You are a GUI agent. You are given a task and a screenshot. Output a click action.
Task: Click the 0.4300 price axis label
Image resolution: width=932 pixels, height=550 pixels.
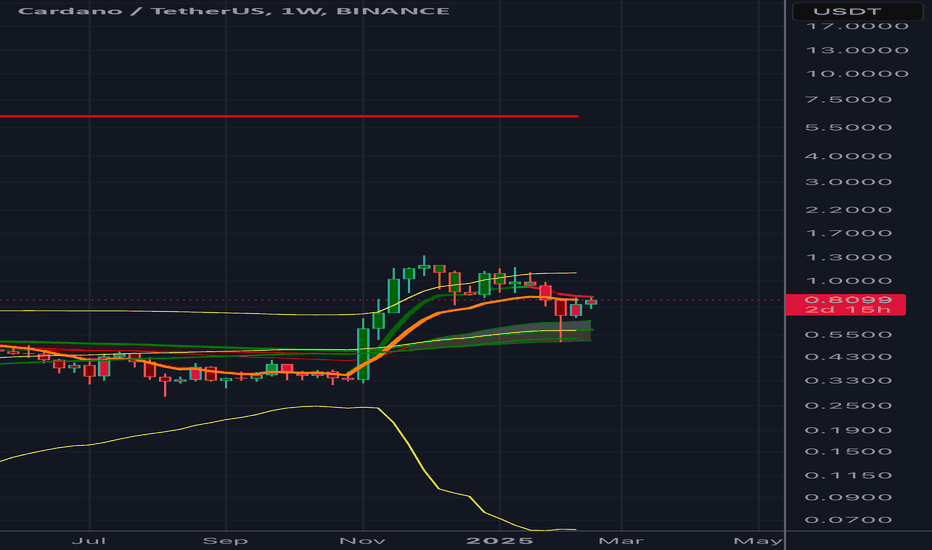(x=849, y=357)
